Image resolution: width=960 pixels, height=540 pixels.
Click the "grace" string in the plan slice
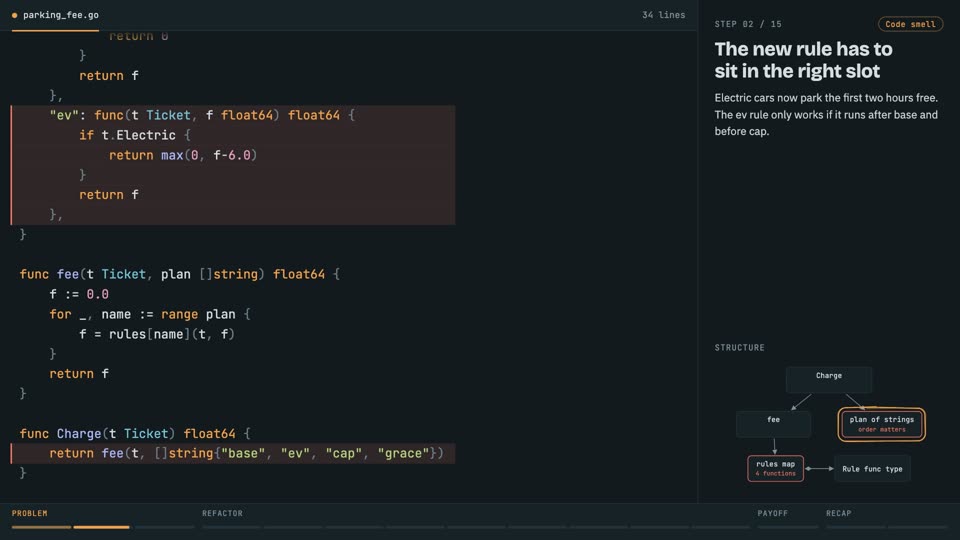click(x=403, y=454)
